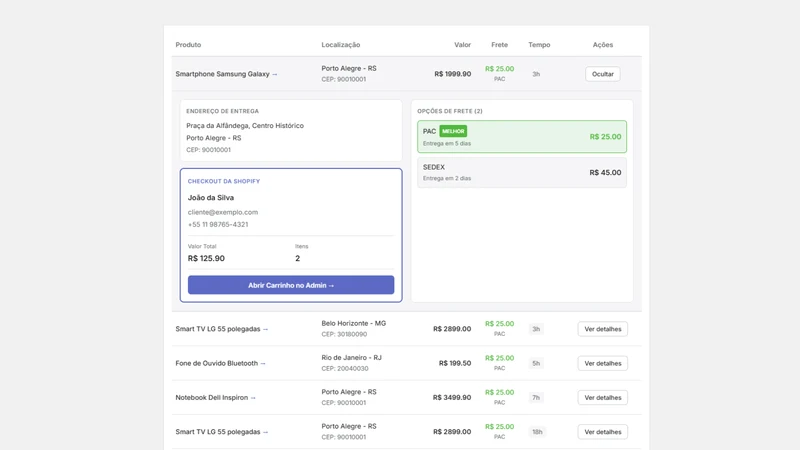Click the R$ 3499.90 value
Screen dimensions: 800x450
click(x=452, y=397)
